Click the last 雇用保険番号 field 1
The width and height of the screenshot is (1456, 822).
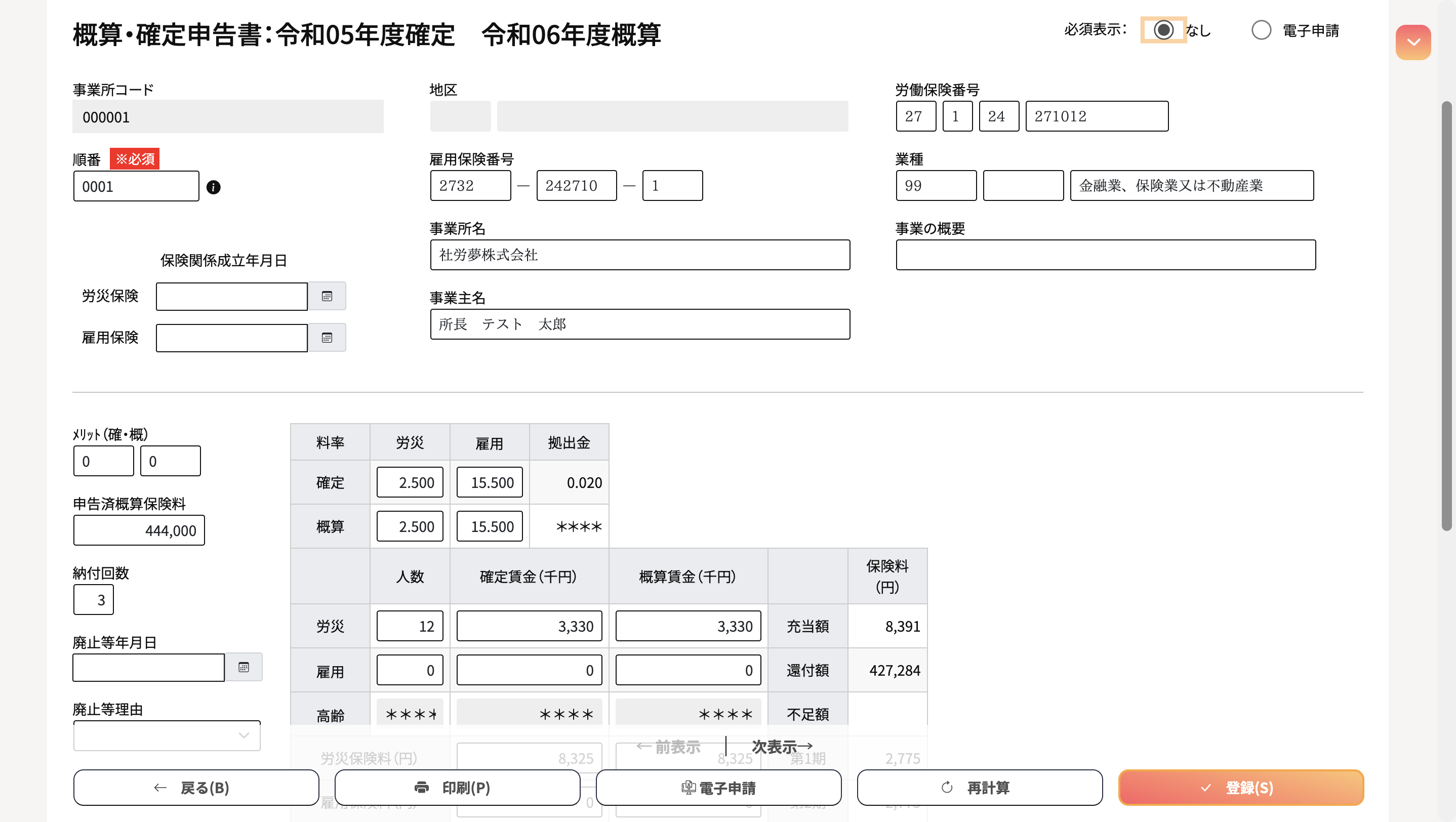coord(673,185)
